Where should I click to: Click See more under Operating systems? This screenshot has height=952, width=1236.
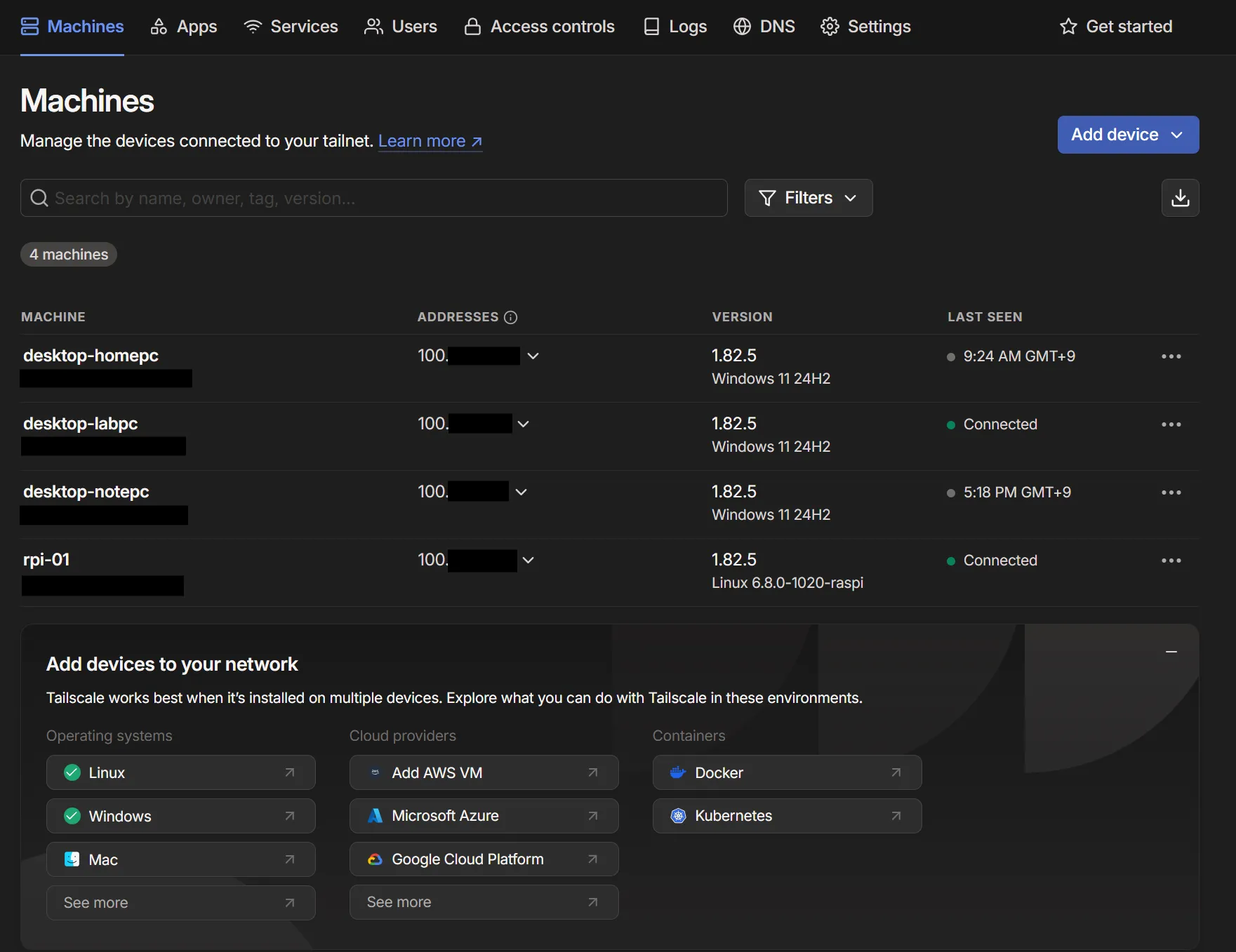click(x=181, y=903)
